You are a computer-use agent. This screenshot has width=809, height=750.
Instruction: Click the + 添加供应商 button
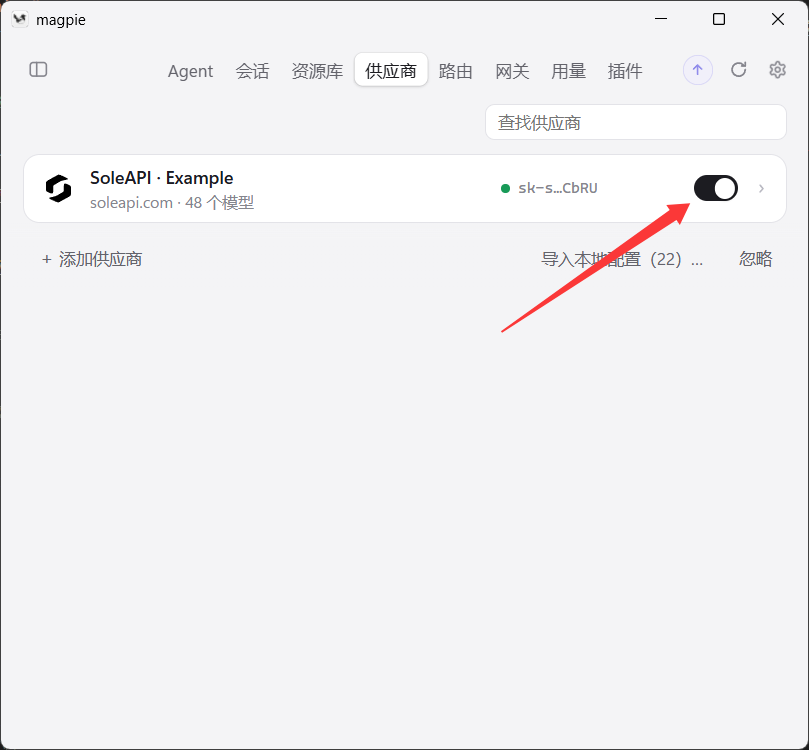(92, 259)
